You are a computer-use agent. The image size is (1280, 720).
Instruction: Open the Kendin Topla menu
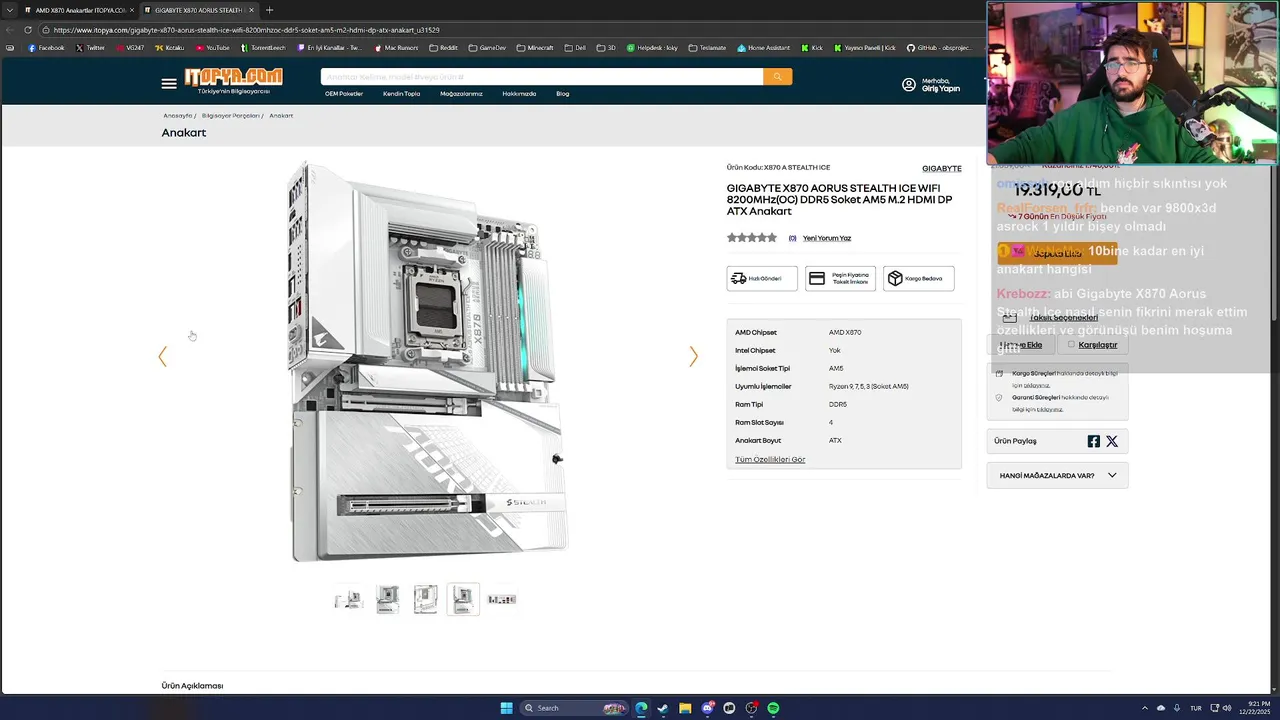point(401,94)
